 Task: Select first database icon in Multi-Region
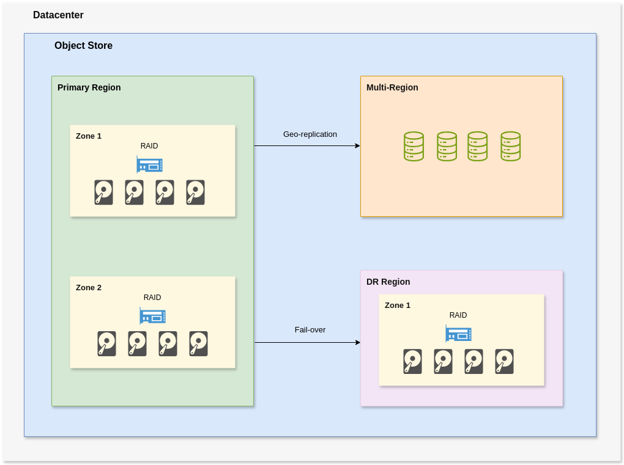click(414, 147)
